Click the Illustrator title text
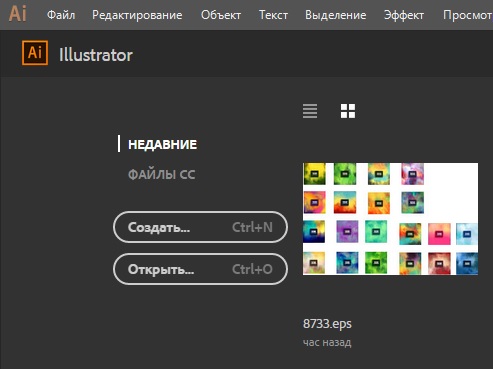 [x=96, y=55]
